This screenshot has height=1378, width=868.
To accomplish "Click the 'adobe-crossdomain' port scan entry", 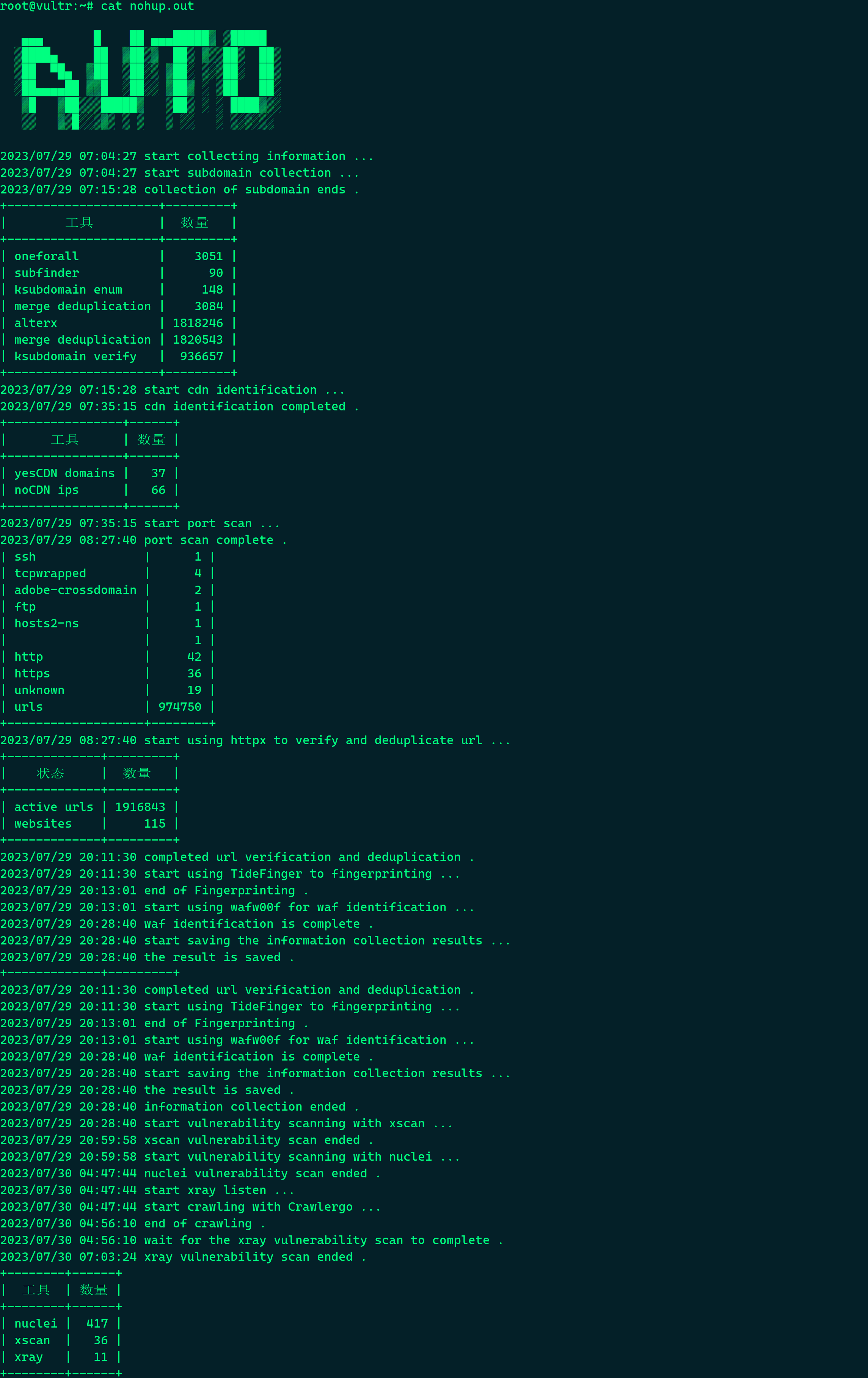I will [x=75, y=590].
